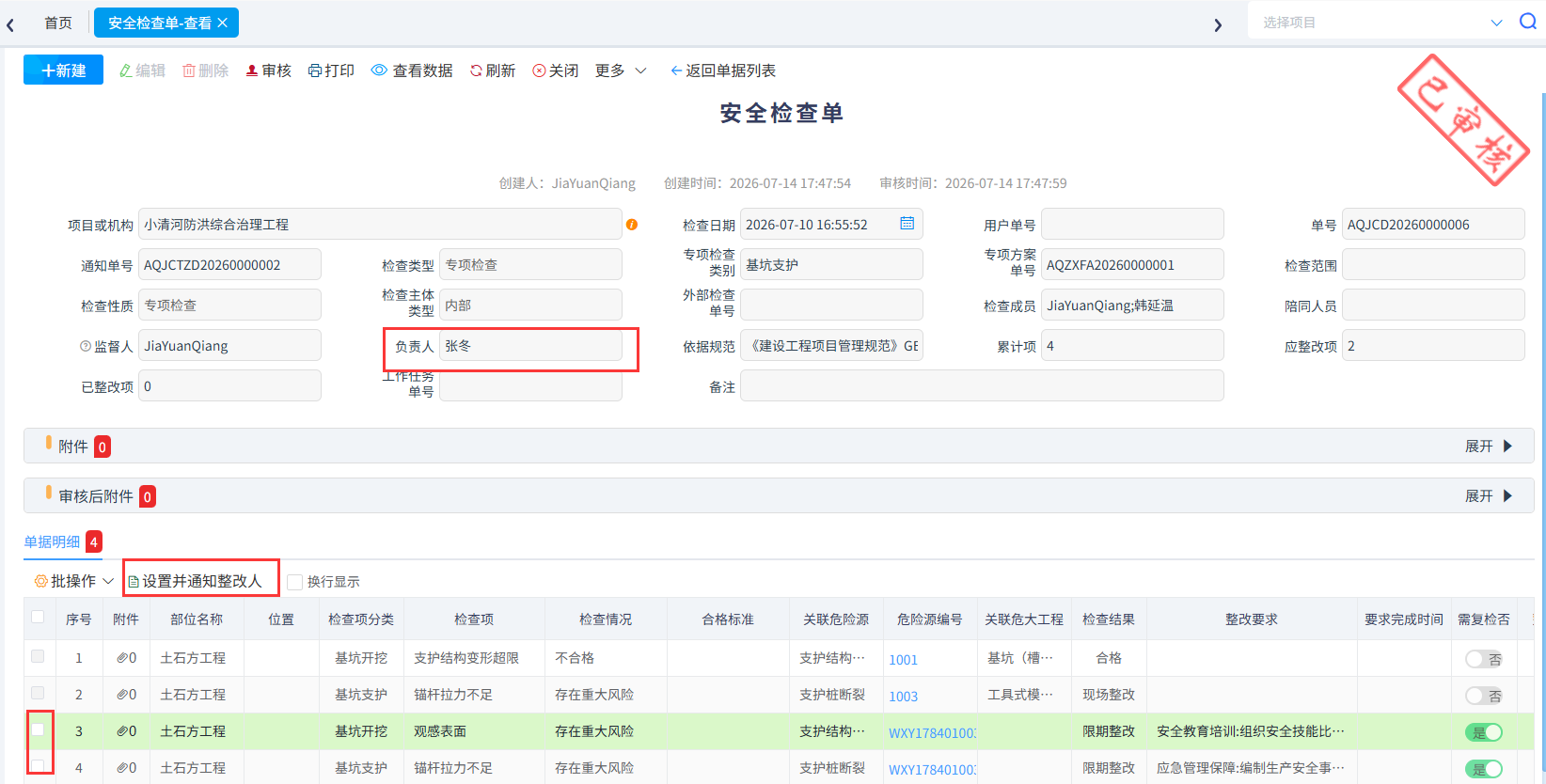1546x784 pixels.
Task: Click the 检查结果 column header
Action: click(x=1109, y=619)
